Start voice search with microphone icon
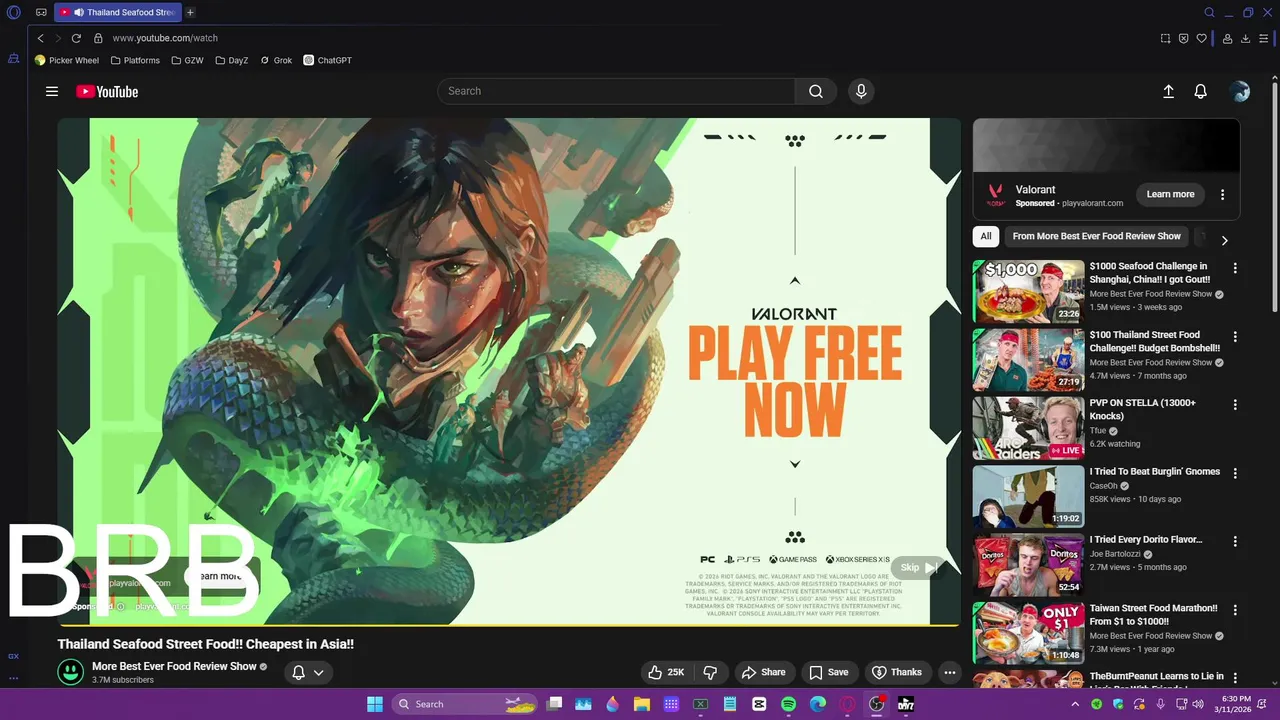 tap(861, 91)
